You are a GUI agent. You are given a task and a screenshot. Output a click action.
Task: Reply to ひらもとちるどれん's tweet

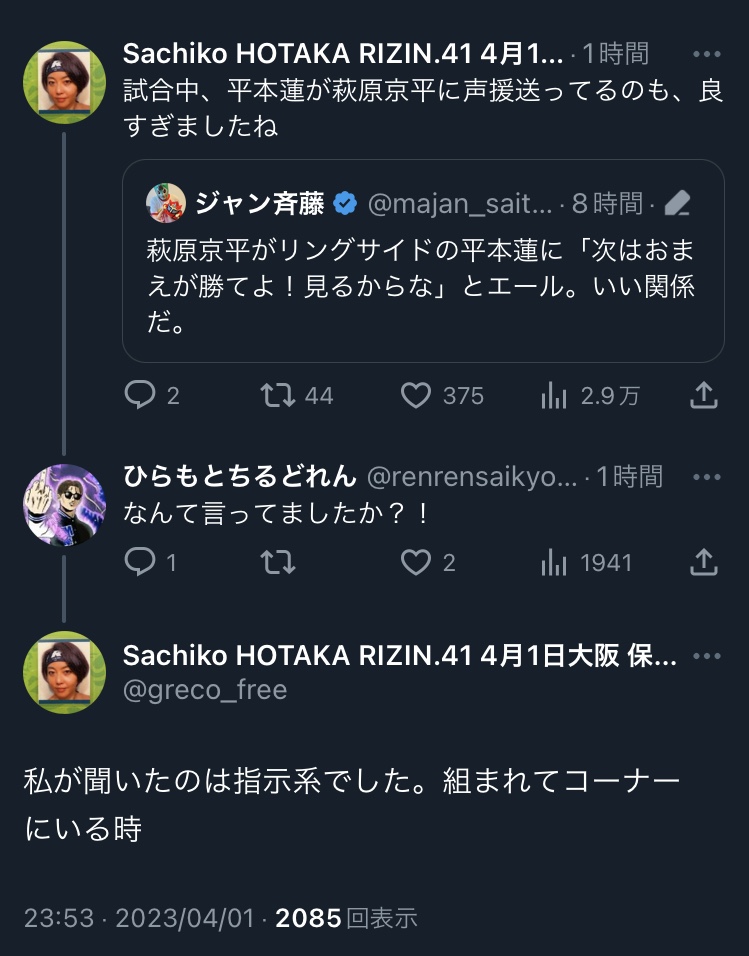click(138, 562)
